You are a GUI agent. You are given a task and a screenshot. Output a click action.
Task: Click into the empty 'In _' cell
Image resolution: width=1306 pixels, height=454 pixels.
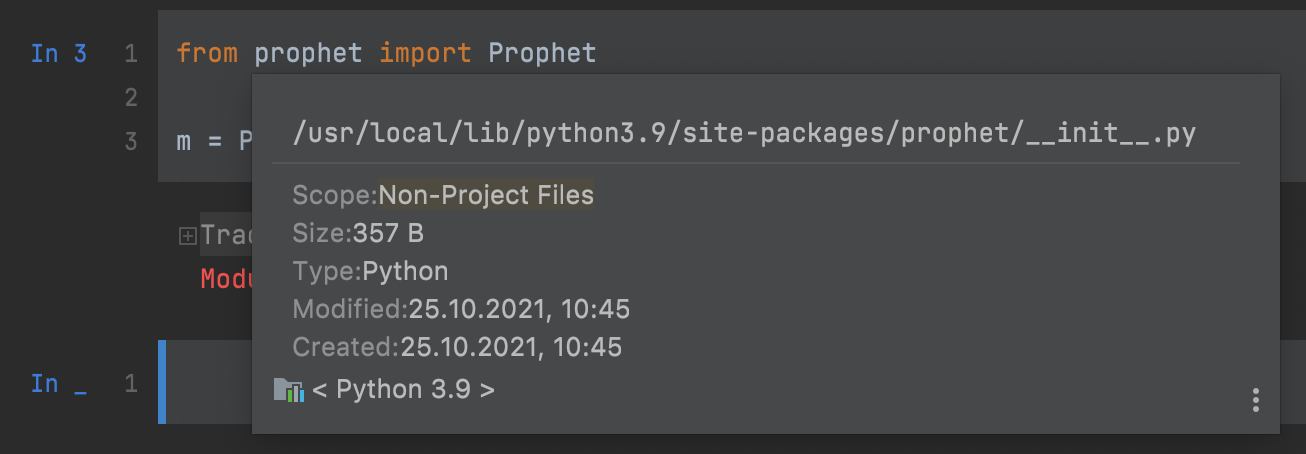click(210, 384)
